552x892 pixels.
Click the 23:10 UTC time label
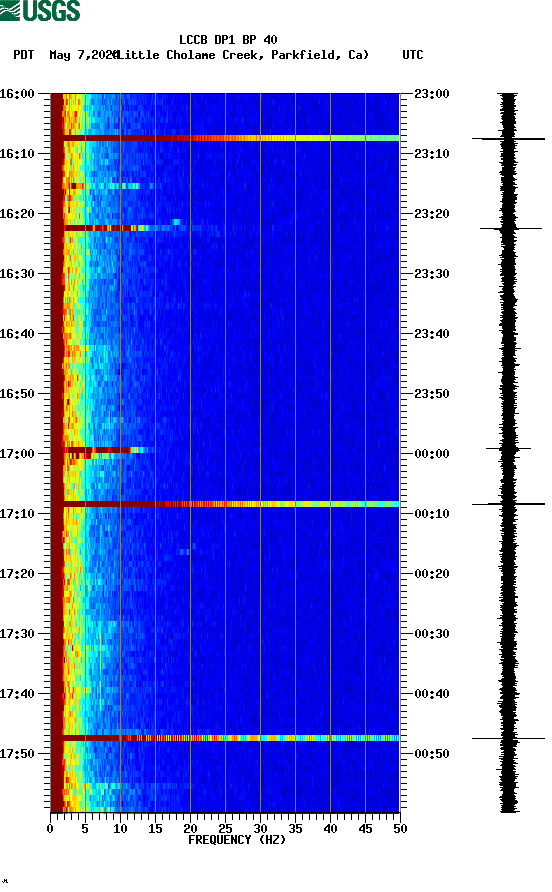point(432,154)
